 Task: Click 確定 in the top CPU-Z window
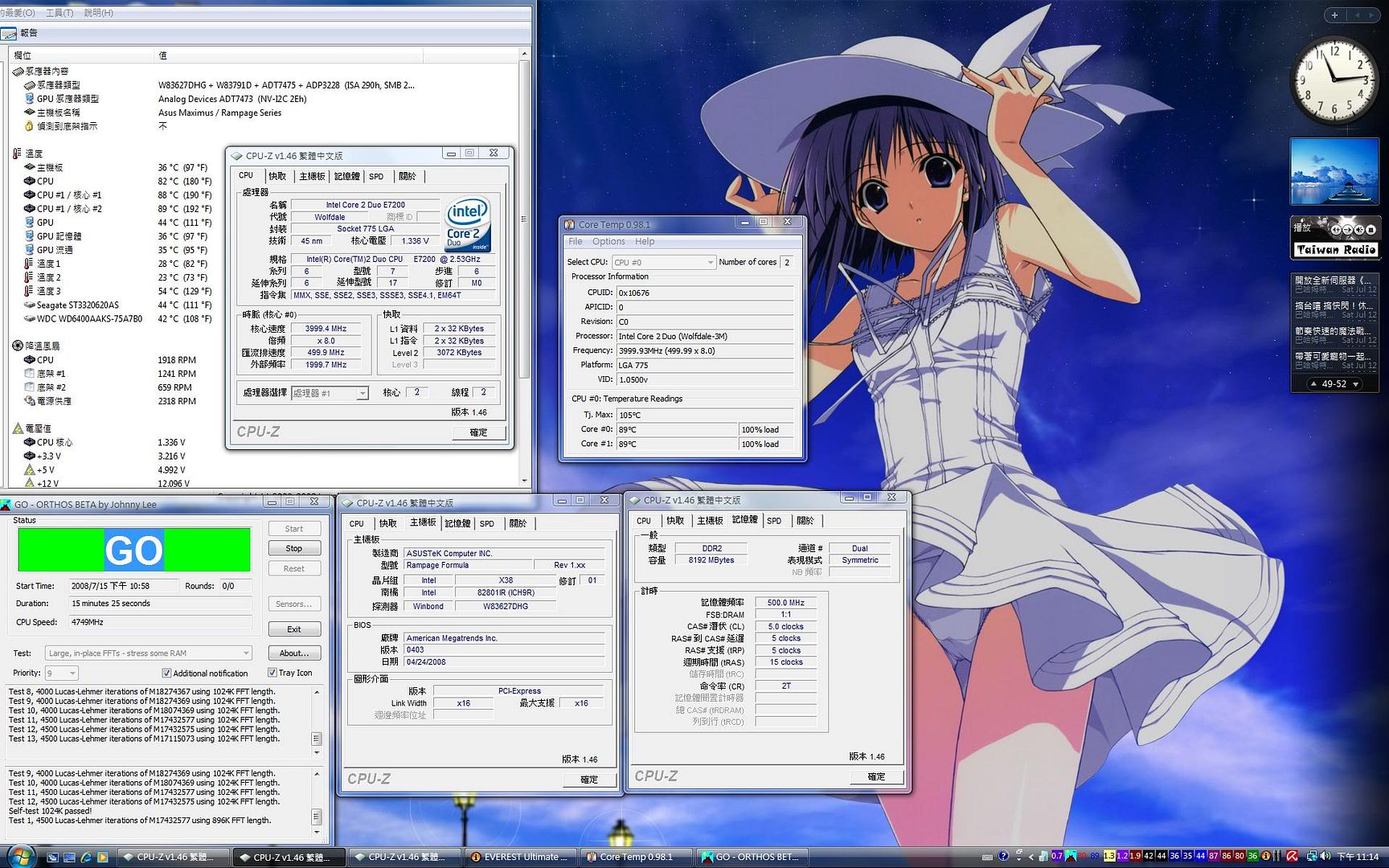coord(478,432)
